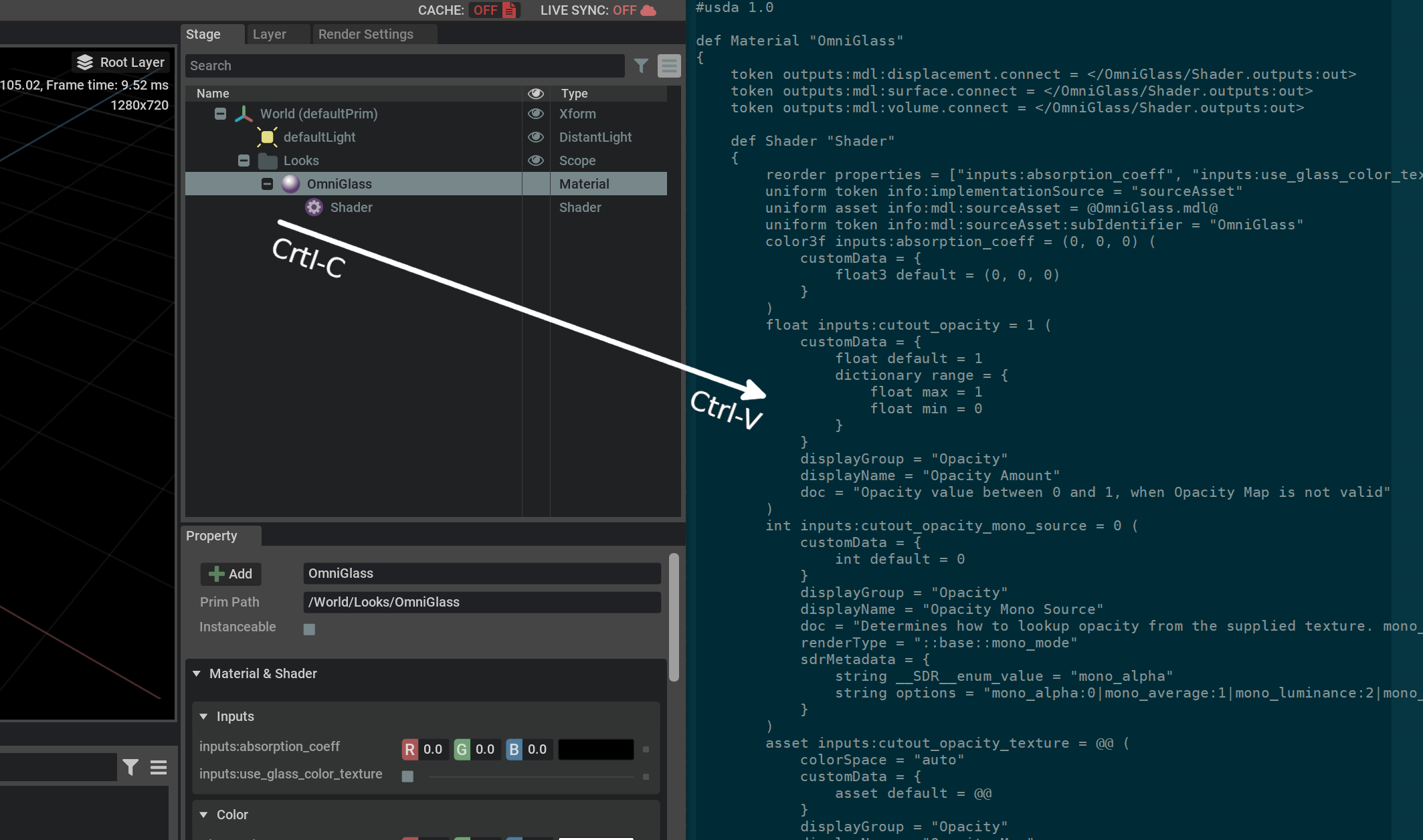Open the absorption_coeff black color swatch

595,749
